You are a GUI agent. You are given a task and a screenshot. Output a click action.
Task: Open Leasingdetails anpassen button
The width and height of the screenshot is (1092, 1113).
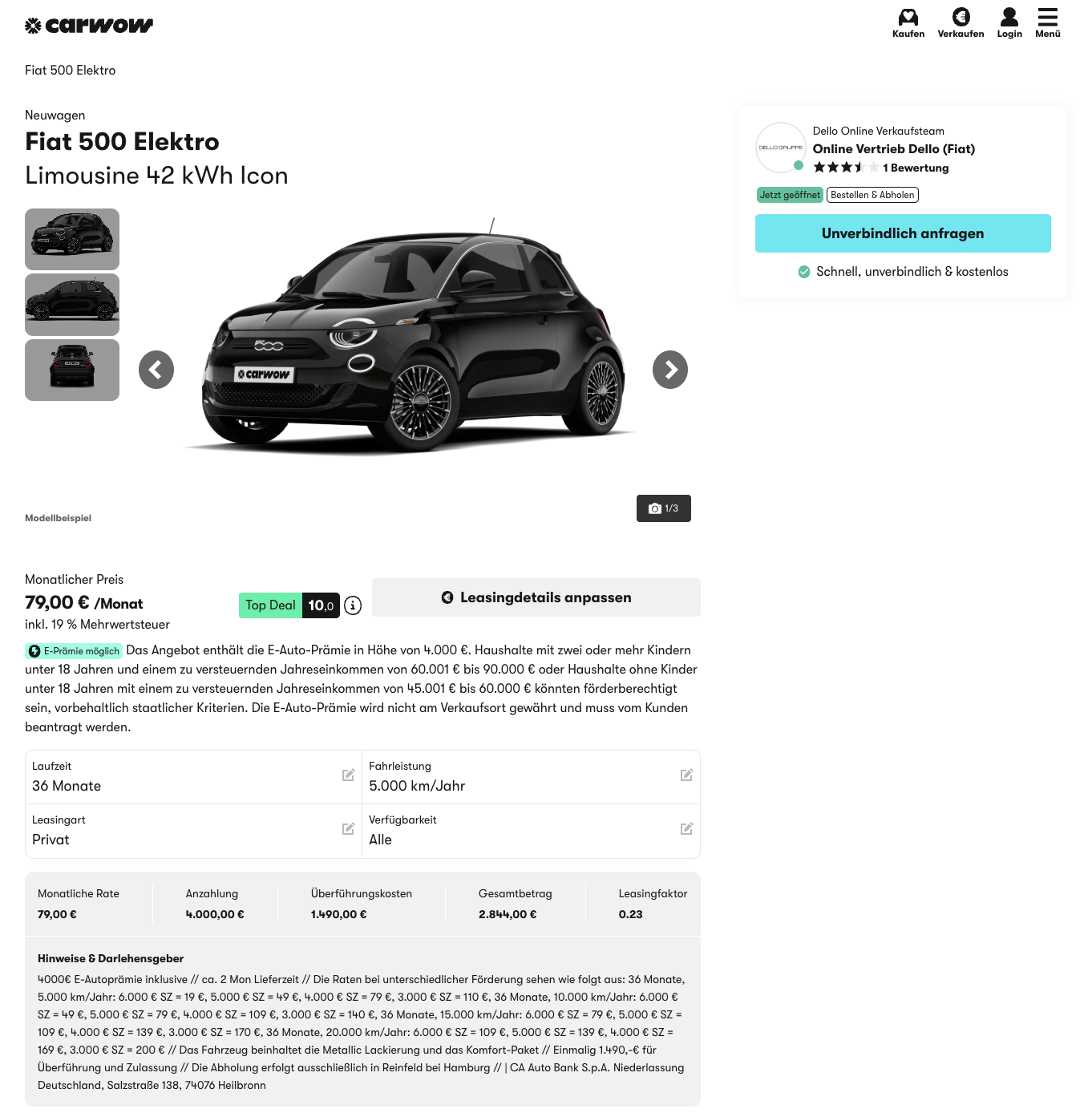pos(536,597)
